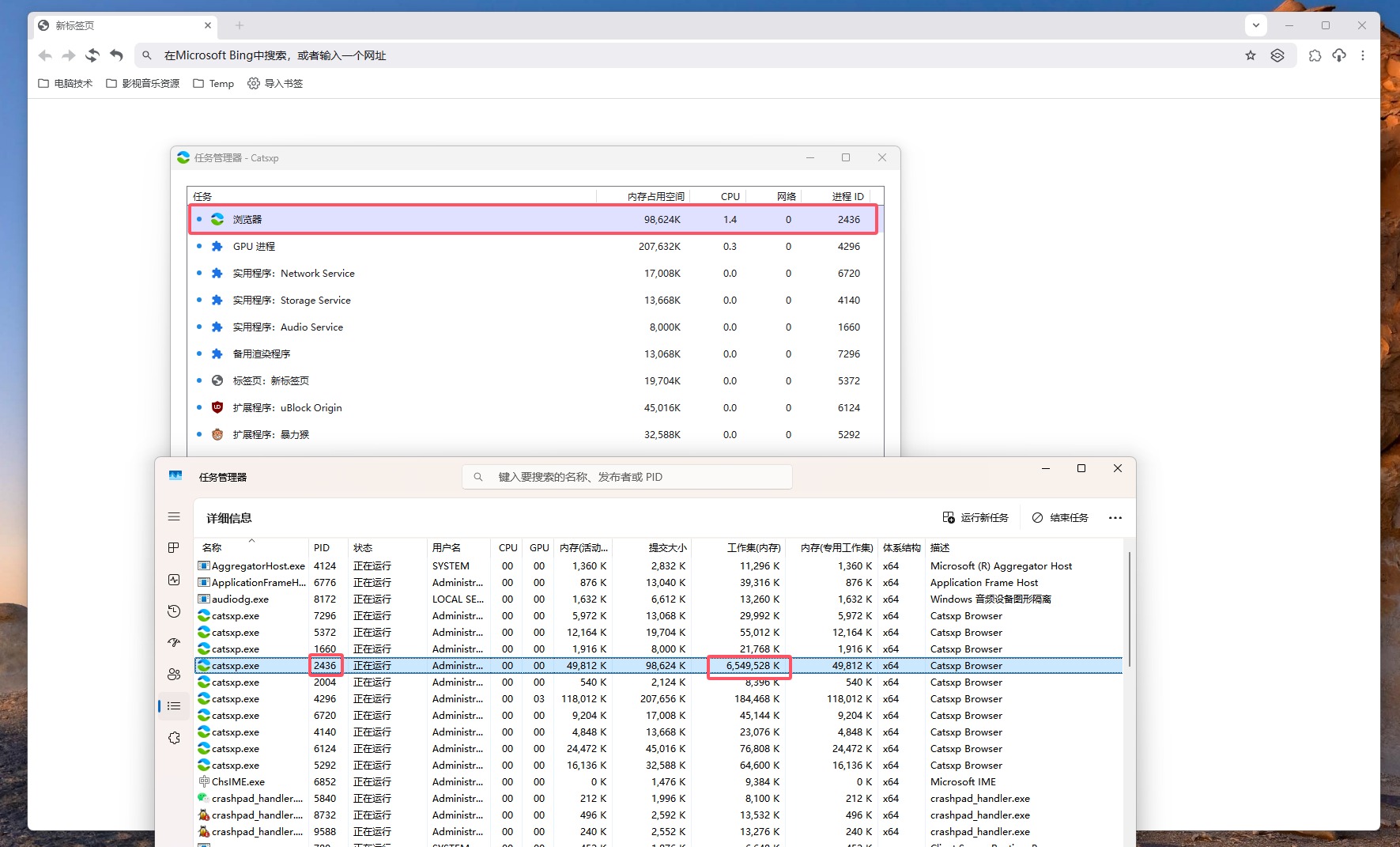Image resolution: width=1400 pixels, height=847 pixels.
Task: Open the three-dot more options in Task Manager
Action: point(1115,518)
